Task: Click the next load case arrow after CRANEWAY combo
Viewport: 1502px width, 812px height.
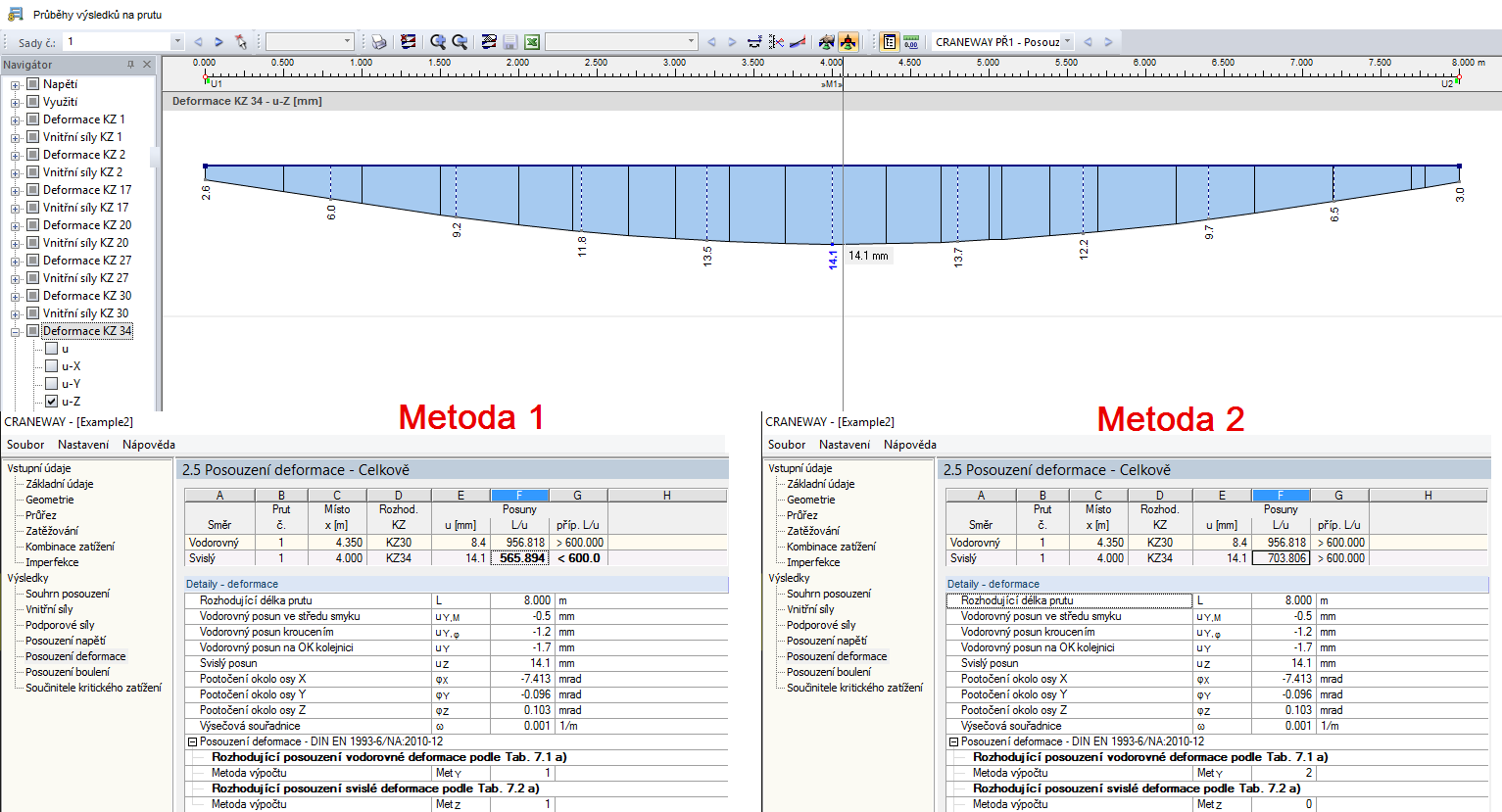Action: [x=1108, y=42]
